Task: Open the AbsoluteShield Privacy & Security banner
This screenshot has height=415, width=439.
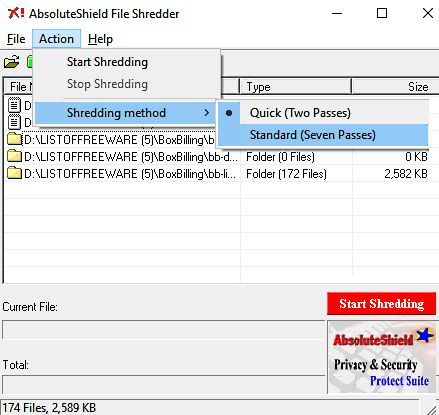Action: (x=382, y=357)
